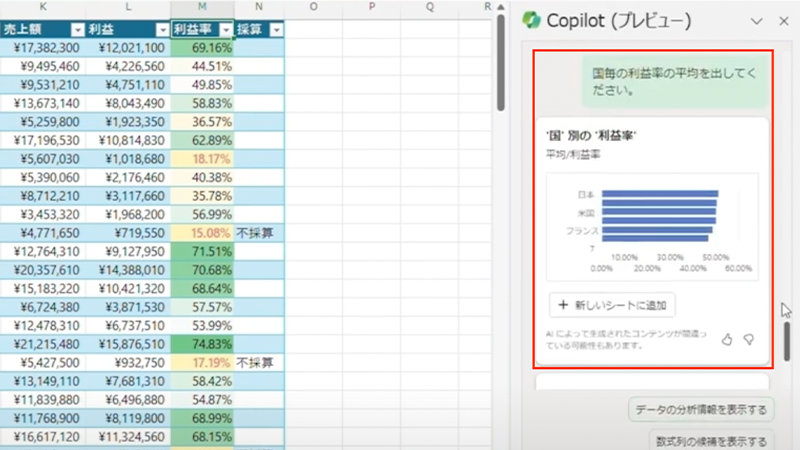Select column K header
The image size is (800, 450).
point(41,8)
